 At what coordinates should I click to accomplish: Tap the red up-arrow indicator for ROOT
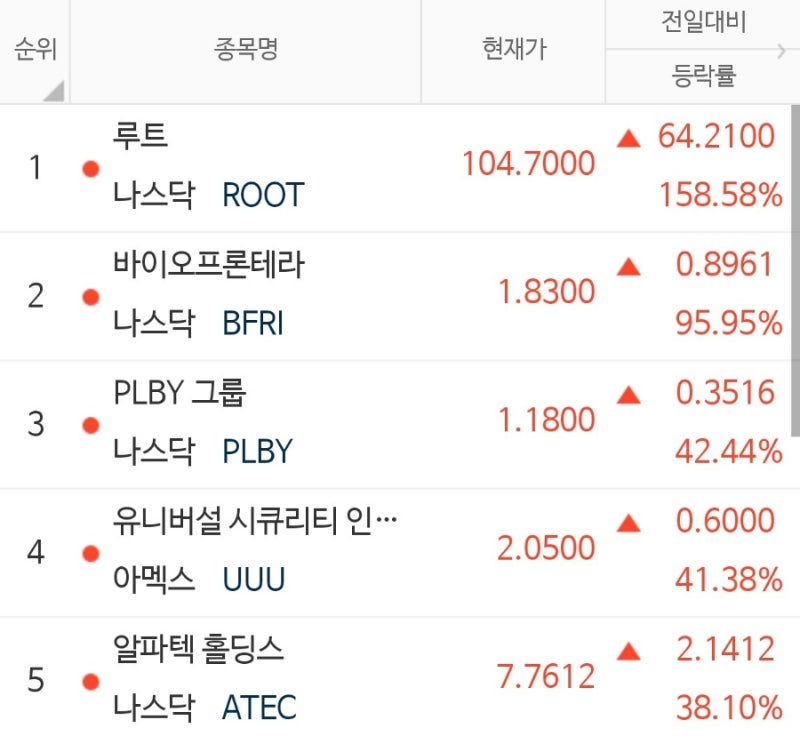[630, 137]
